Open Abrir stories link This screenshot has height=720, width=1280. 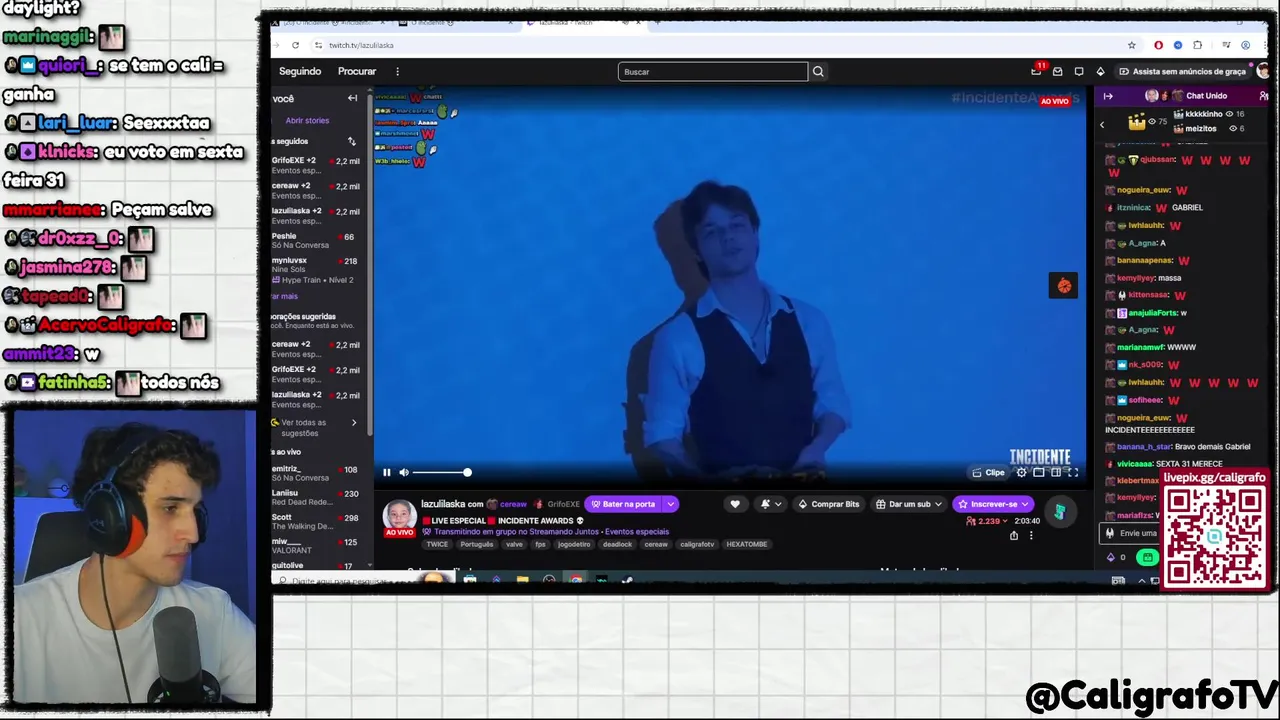pos(307,120)
